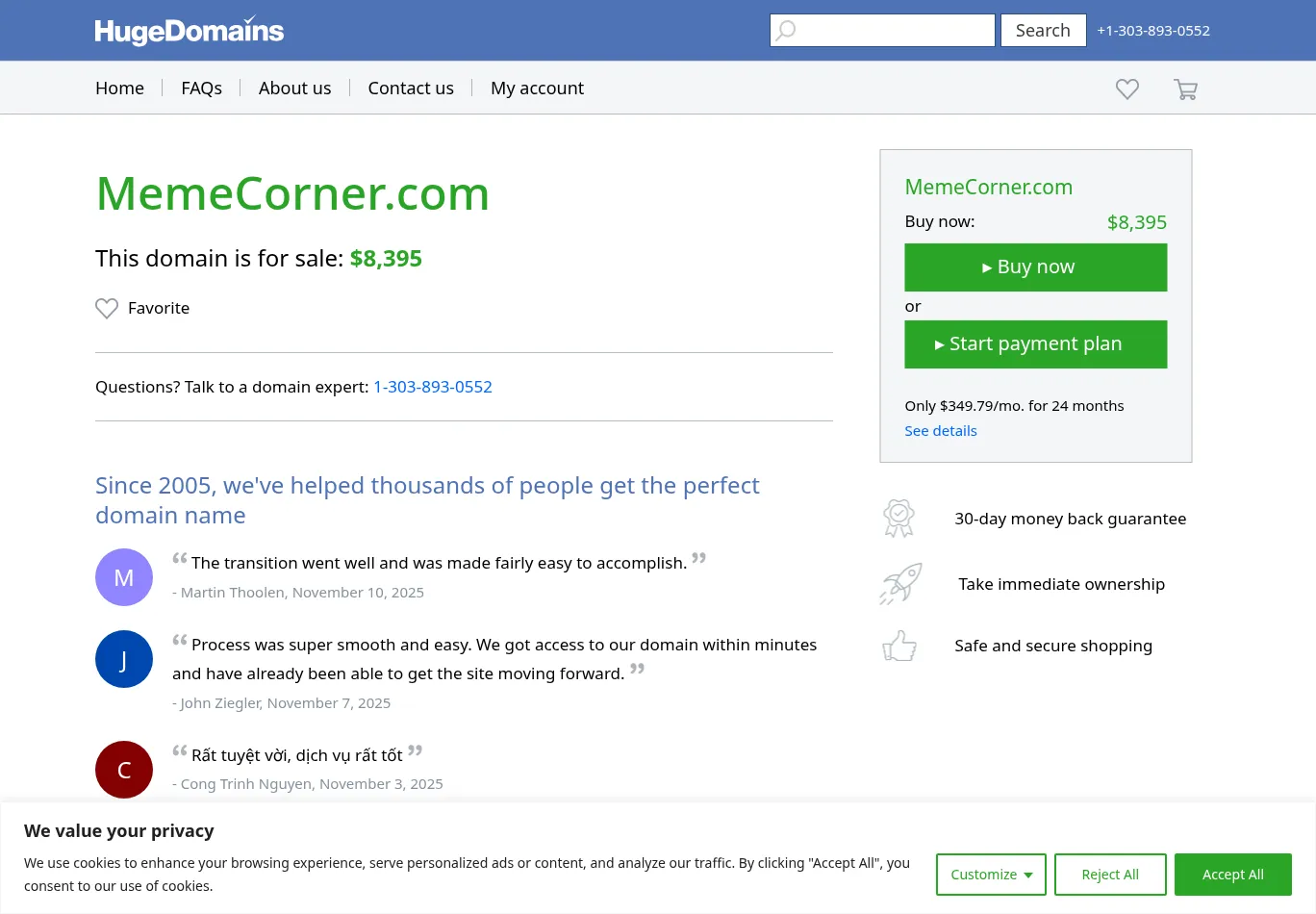Click the rocket immediate ownership icon

pyautogui.click(x=900, y=584)
